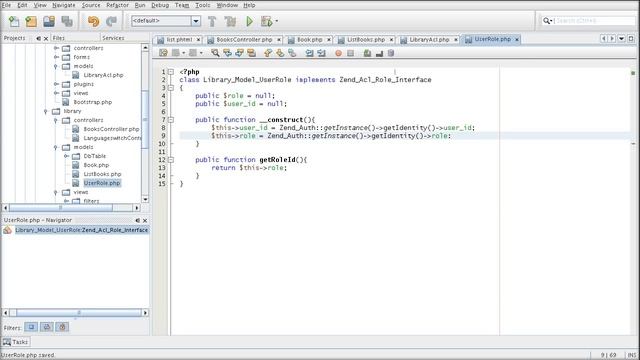Collapse the library folder
This screenshot has height=360, width=640.
(46, 111)
